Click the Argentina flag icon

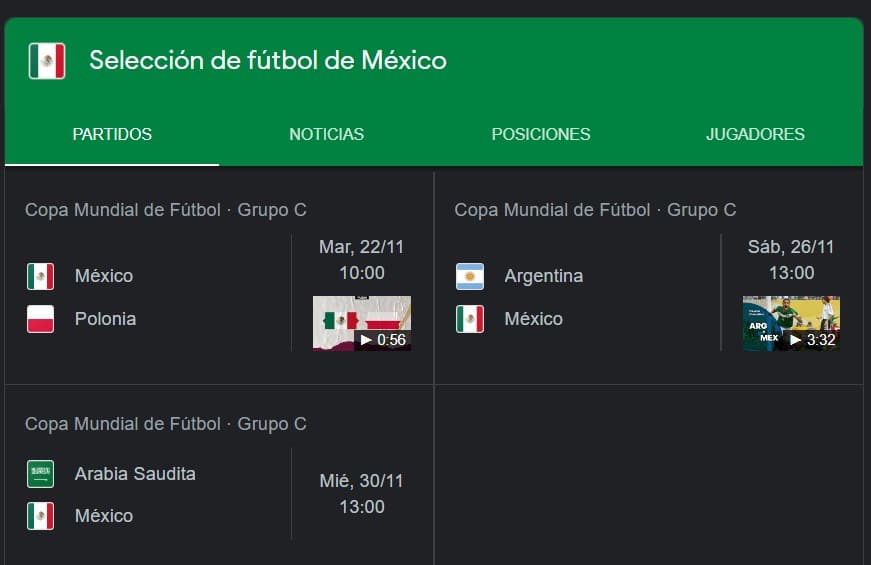[470, 276]
